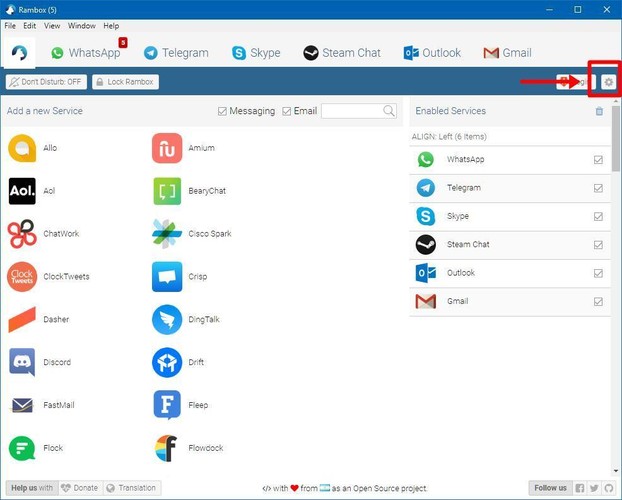Open the Twitter follow link

594,488
